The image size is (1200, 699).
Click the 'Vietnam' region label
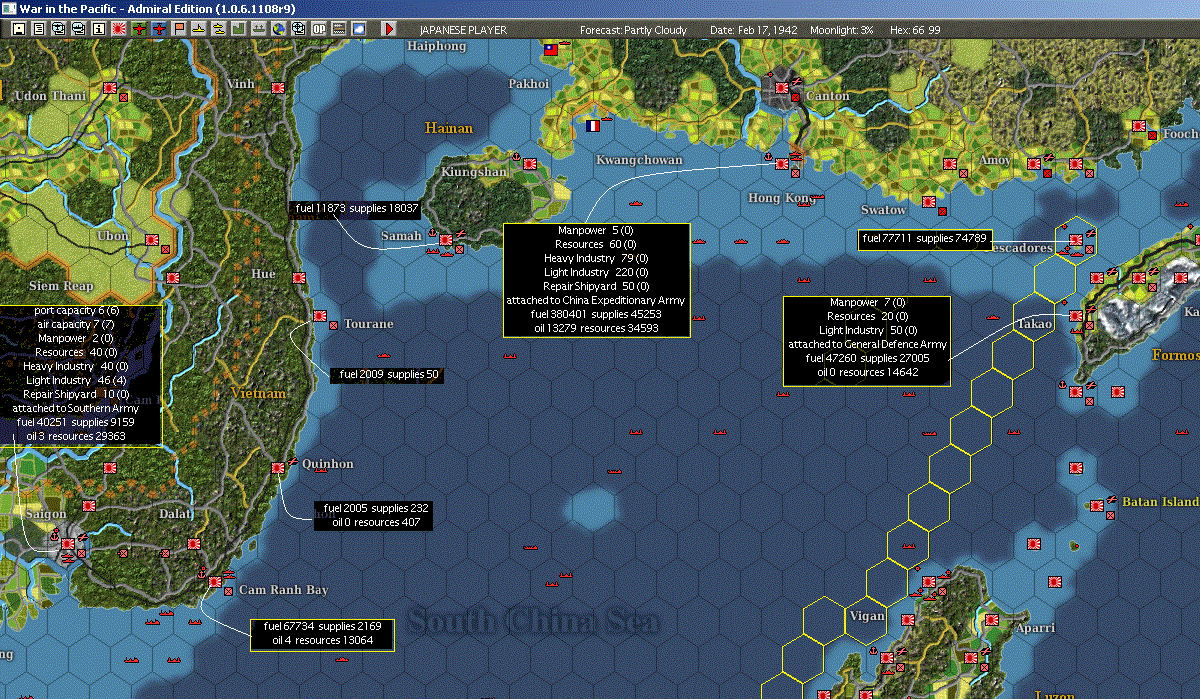pyautogui.click(x=258, y=393)
